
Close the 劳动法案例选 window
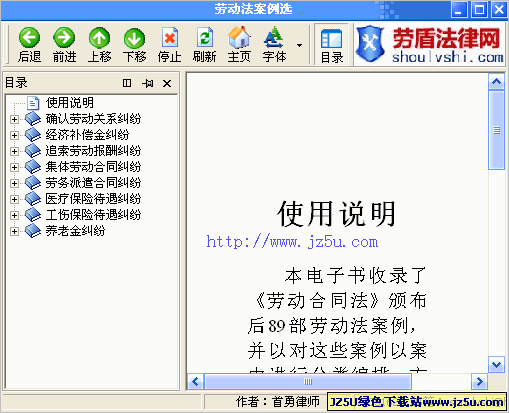pos(499,9)
